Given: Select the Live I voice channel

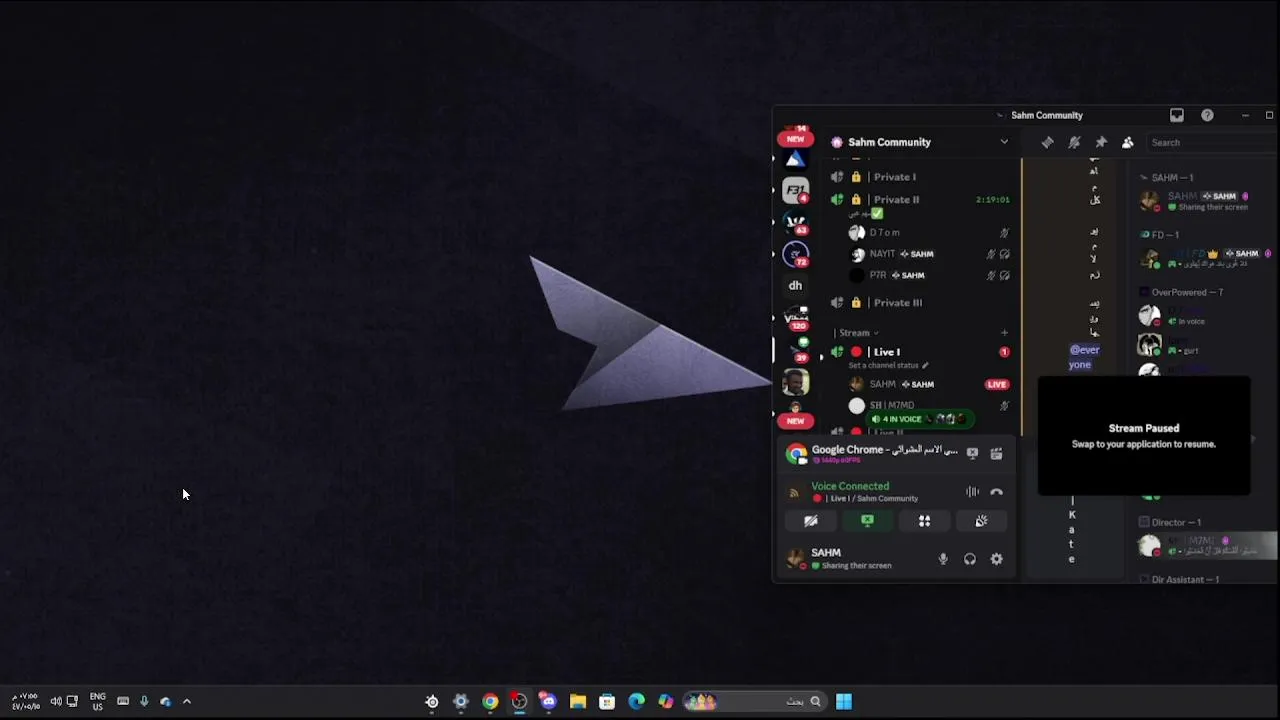Looking at the screenshot, I should click(x=920, y=352).
